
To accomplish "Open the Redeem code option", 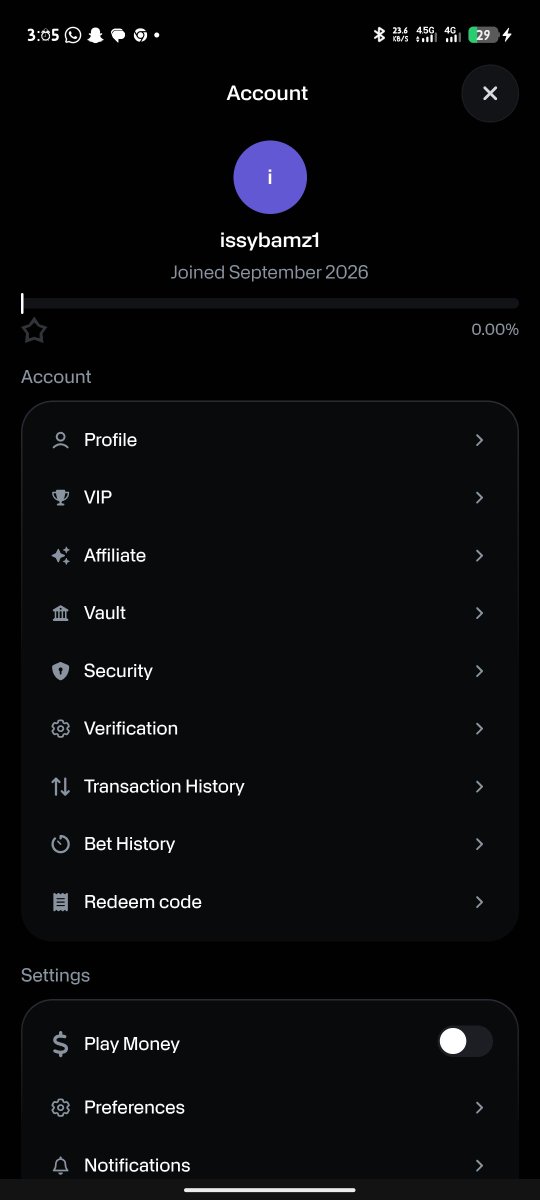I will pos(270,902).
